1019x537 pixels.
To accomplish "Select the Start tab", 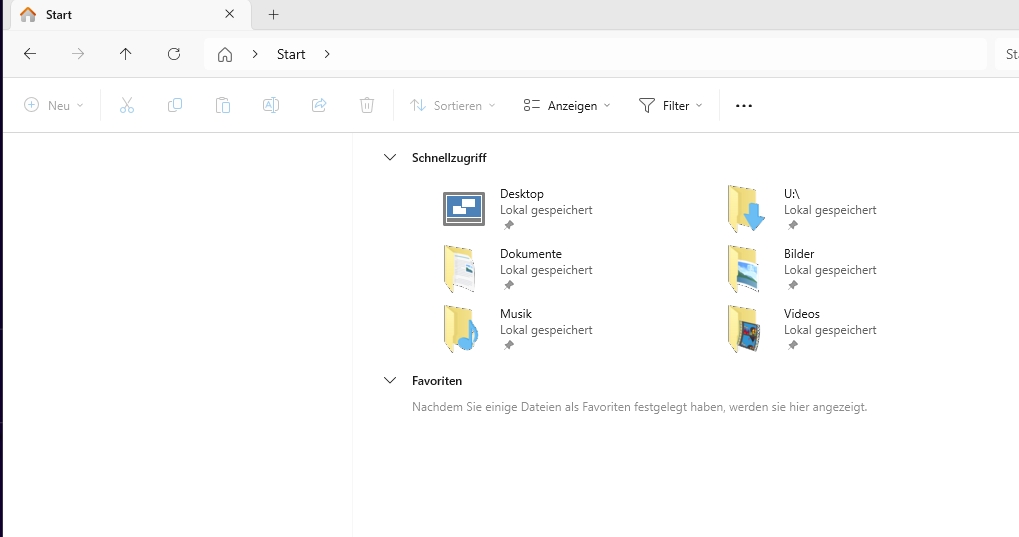I will point(120,15).
